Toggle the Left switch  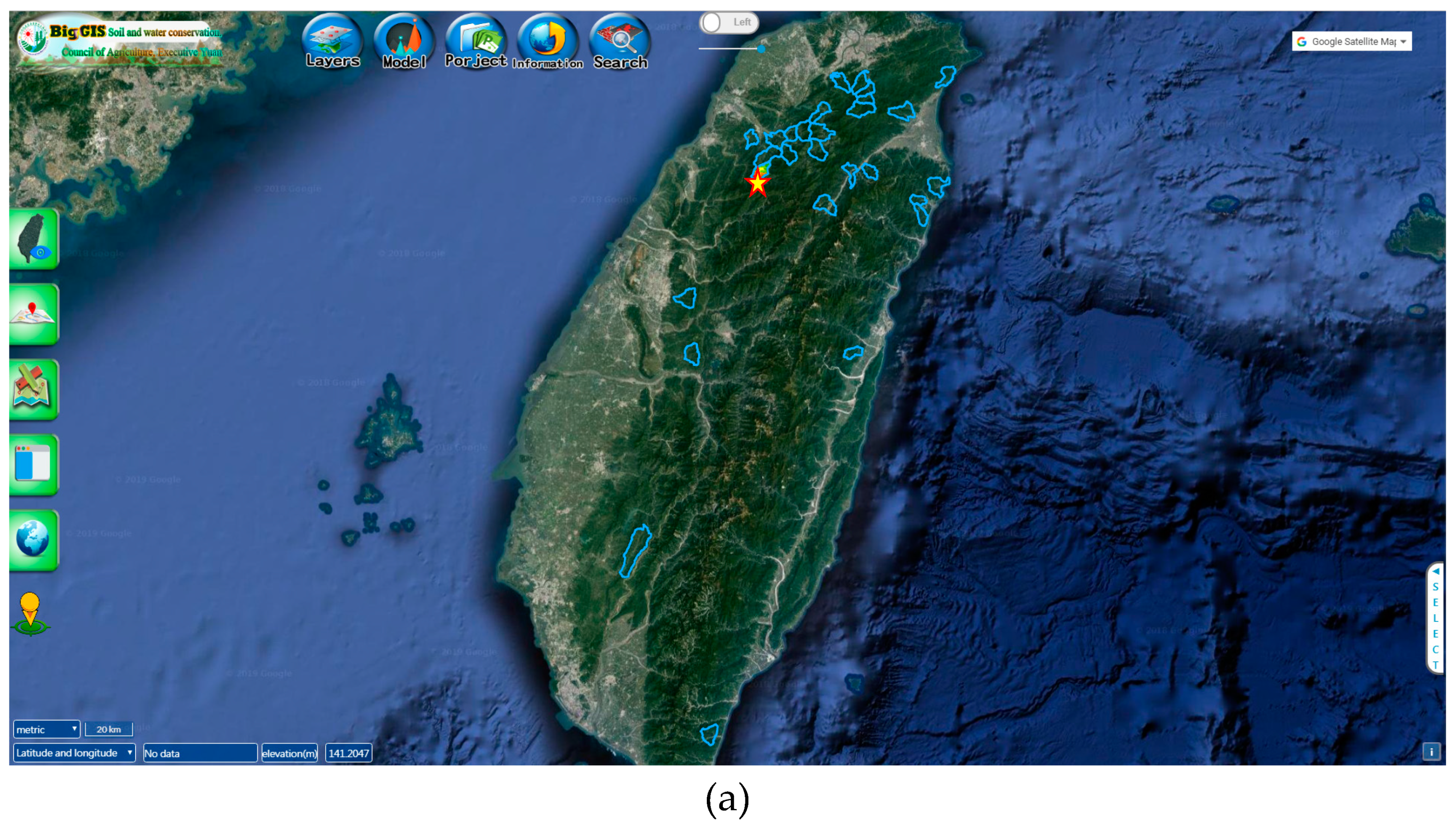729,23
